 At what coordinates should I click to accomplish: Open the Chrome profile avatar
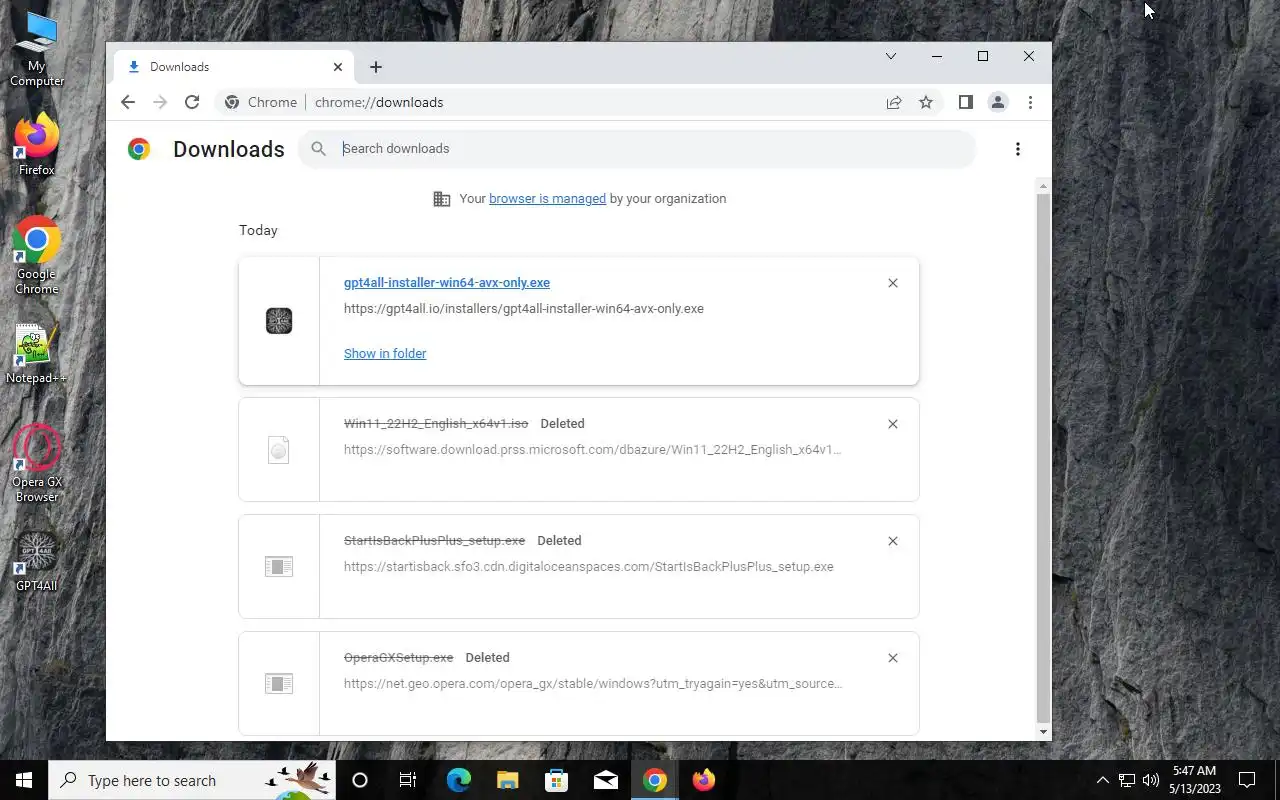click(997, 102)
